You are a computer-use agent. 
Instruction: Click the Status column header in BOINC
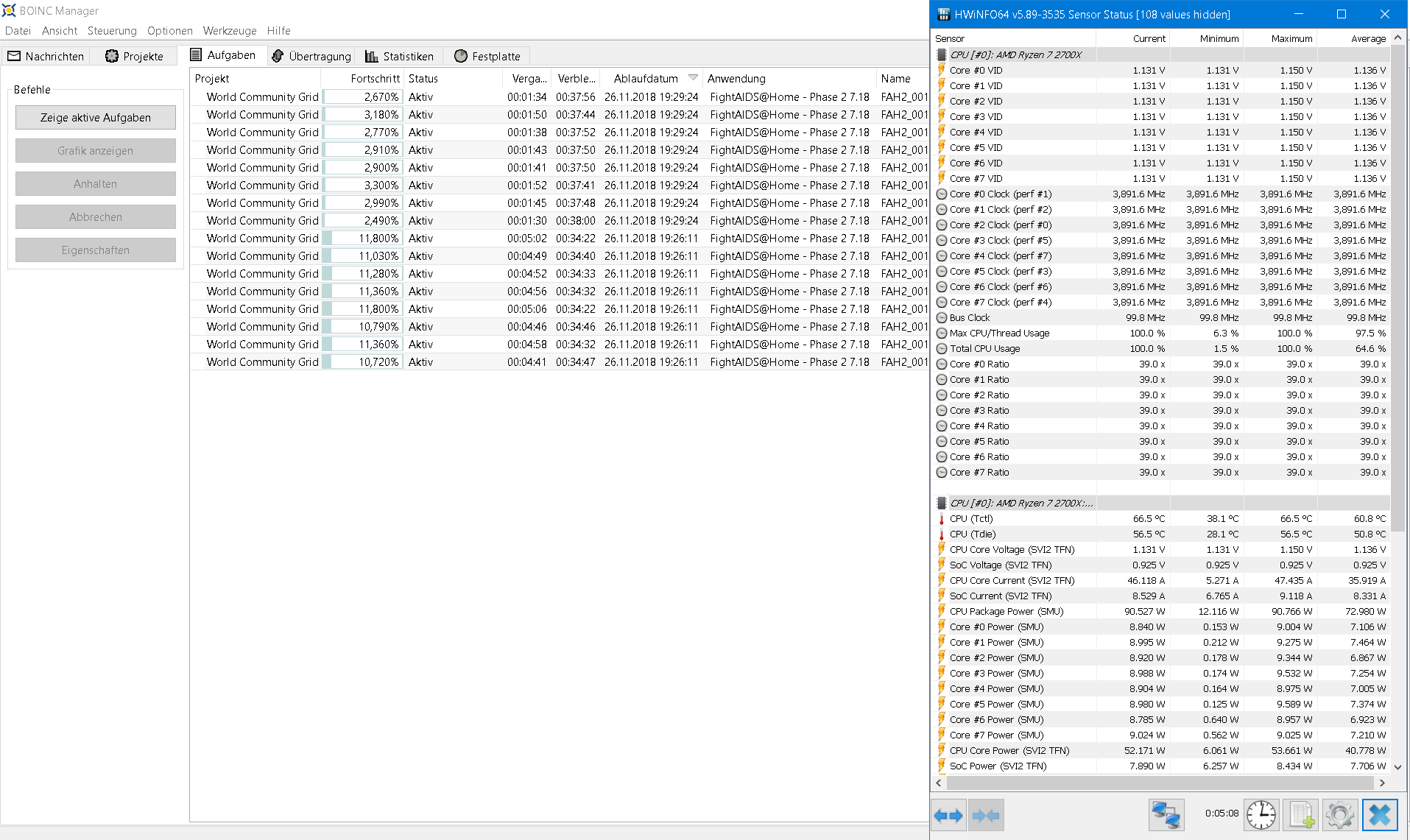tap(454, 79)
